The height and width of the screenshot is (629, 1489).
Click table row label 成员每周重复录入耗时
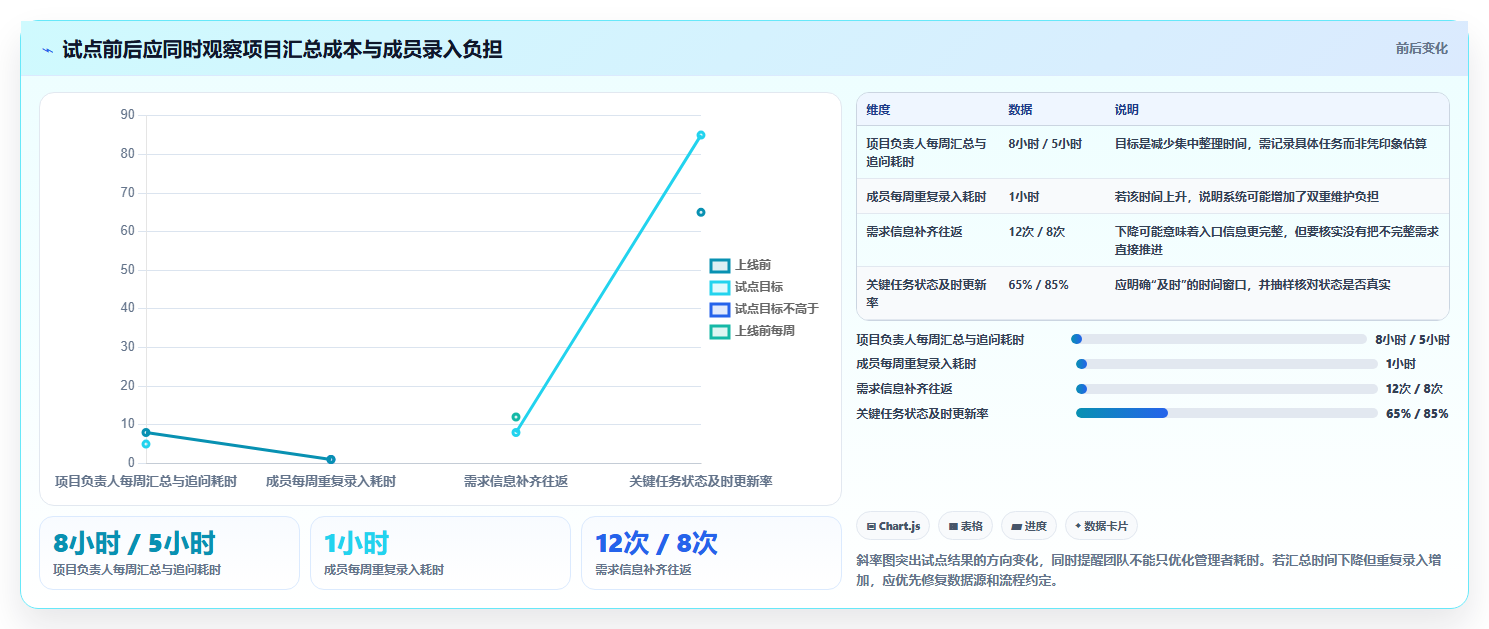click(x=926, y=197)
